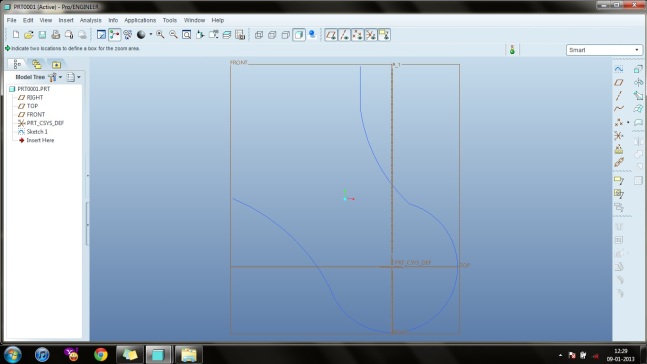Open the Model Tree settings dropdown

(55, 77)
